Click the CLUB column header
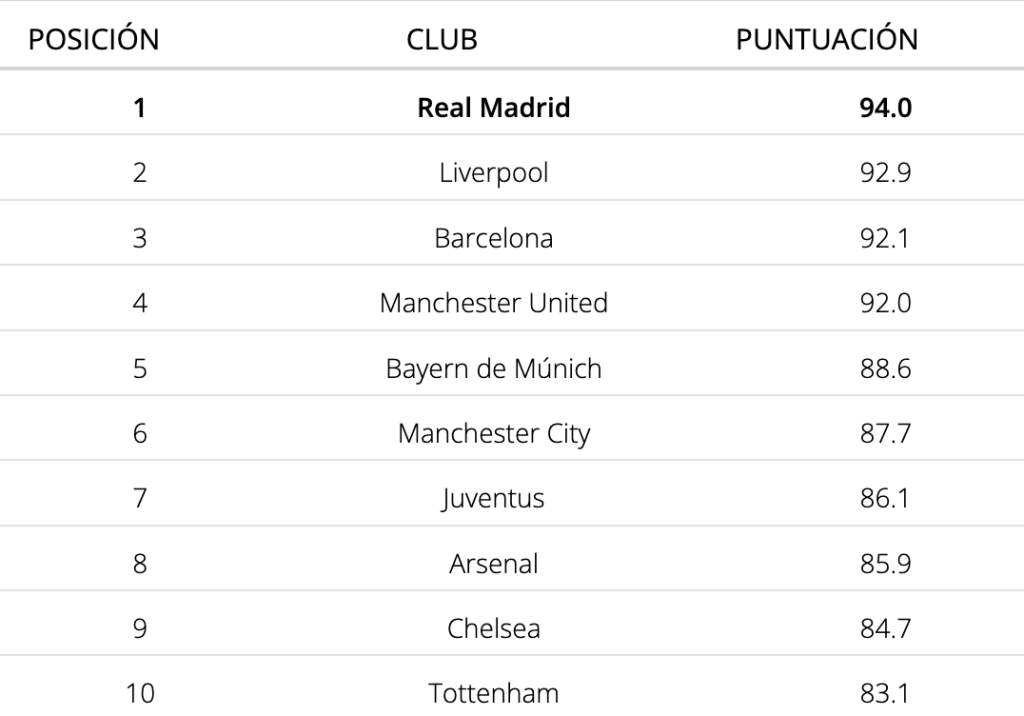Image resolution: width=1024 pixels, height=716 pixels. (442, 40)
